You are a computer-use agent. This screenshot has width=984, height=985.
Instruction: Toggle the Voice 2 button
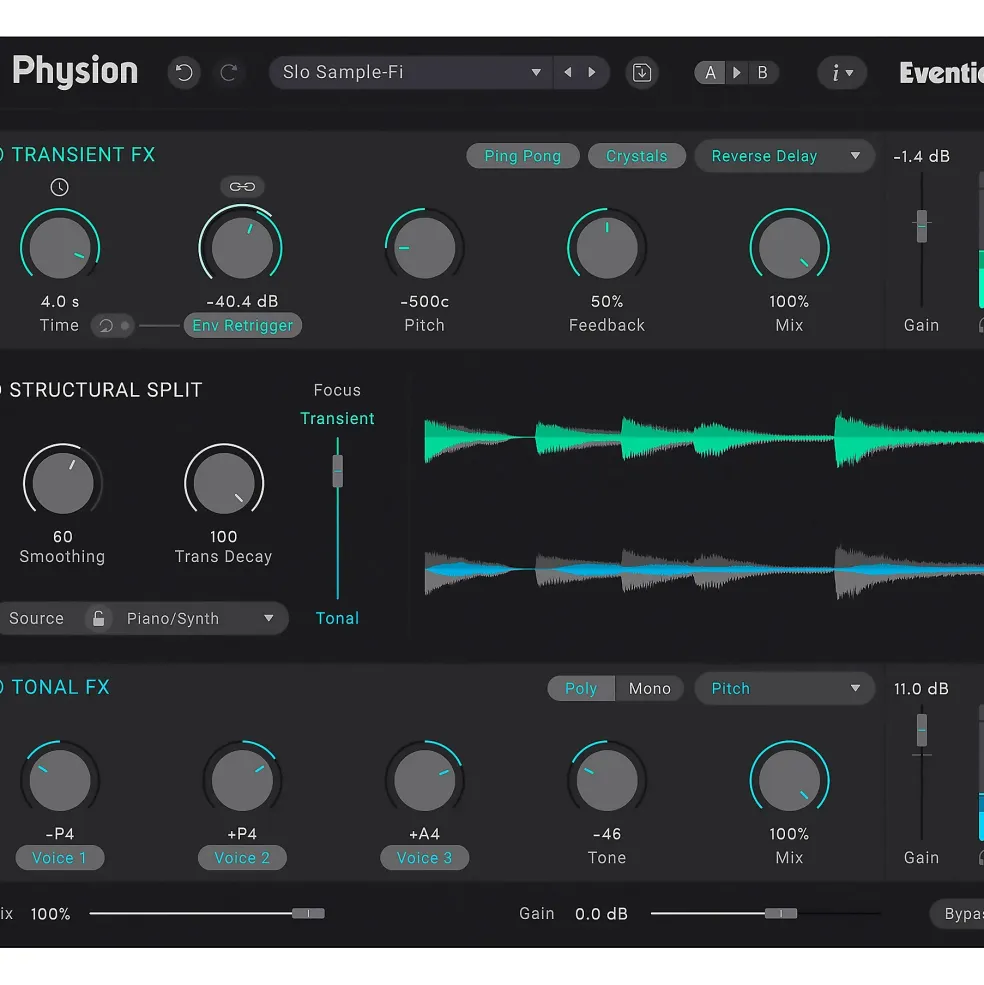242,858
